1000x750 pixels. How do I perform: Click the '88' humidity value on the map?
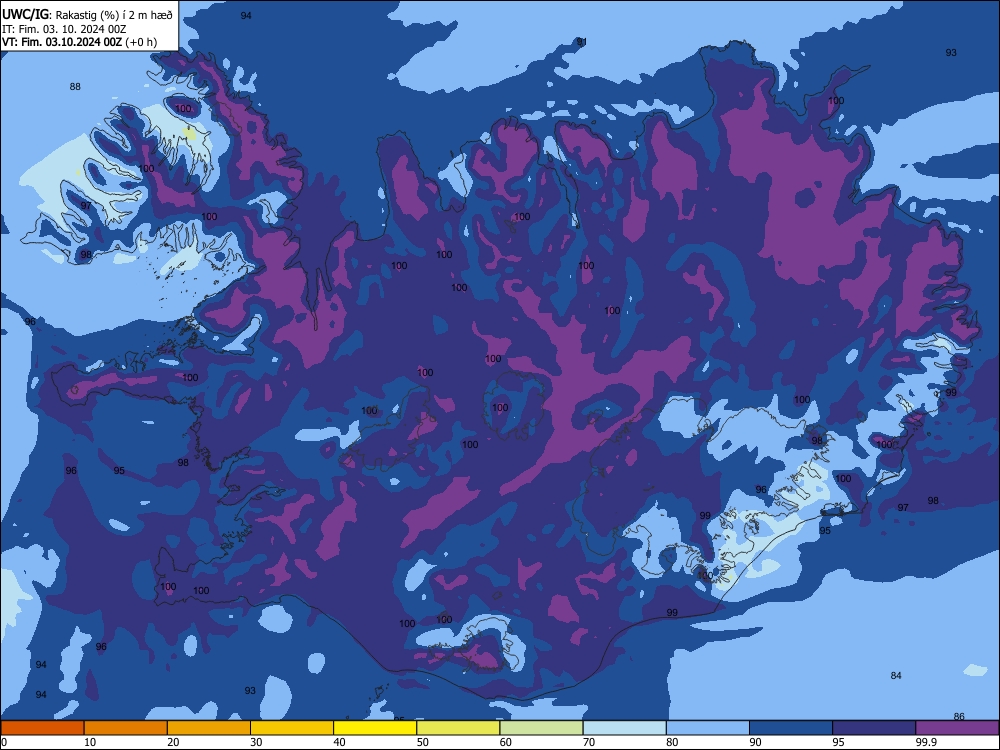pos(75,87)
